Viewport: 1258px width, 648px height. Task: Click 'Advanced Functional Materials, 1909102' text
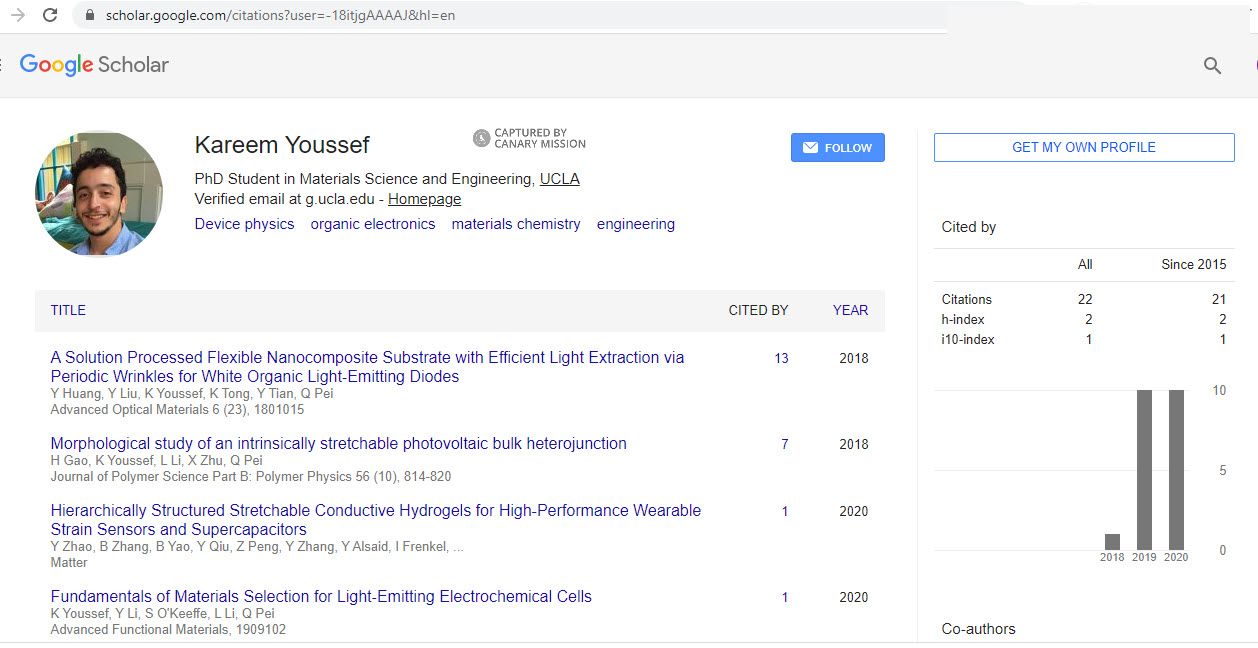point(168,630)
